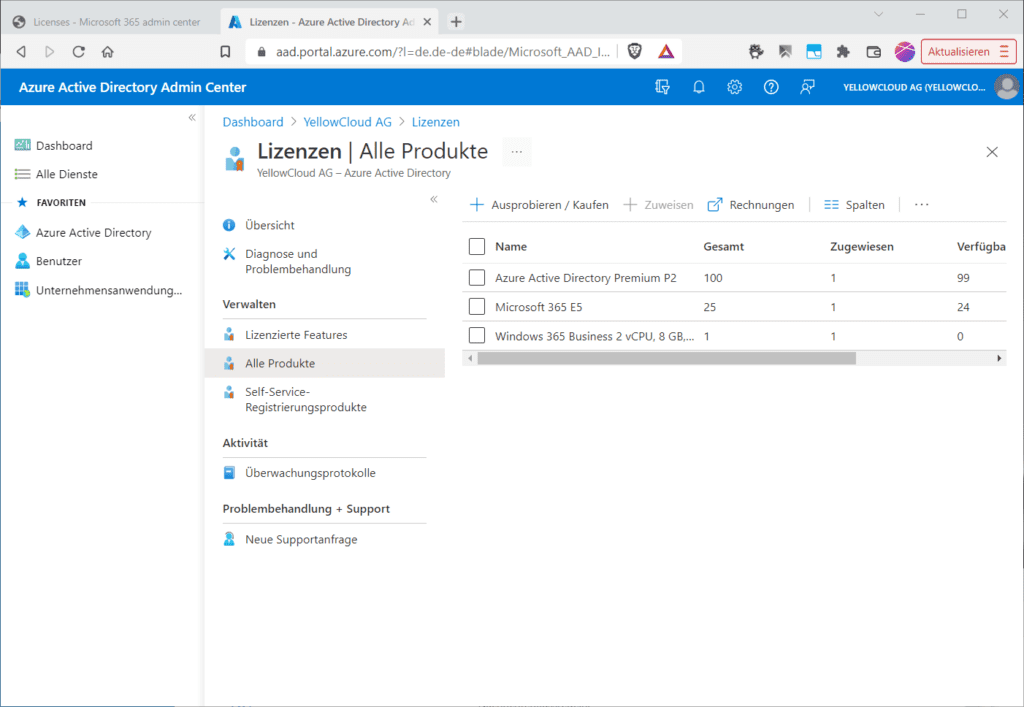Image resolution: width=1024 pixels, height=707 pixels.
Task: Open the Brave wallet icon
Action: coord(873,52)
